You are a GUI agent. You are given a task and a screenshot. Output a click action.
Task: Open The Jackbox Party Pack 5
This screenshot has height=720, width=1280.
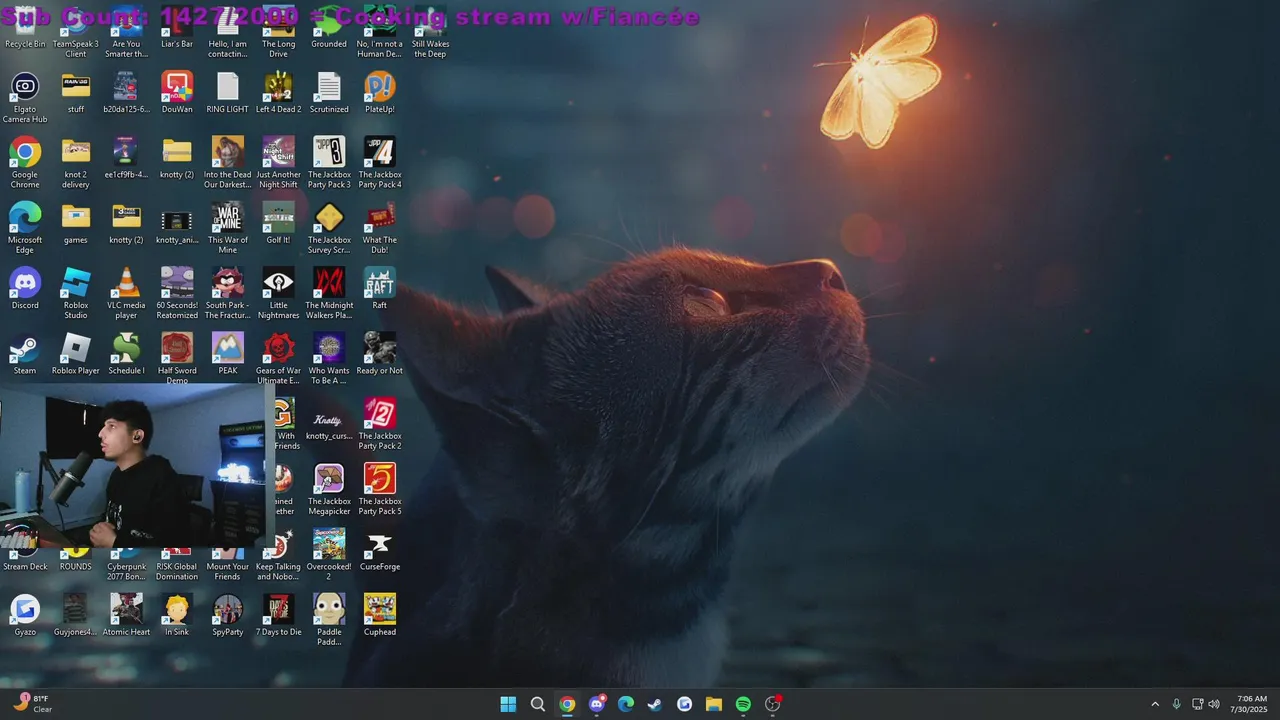click(x=380, y=489)
